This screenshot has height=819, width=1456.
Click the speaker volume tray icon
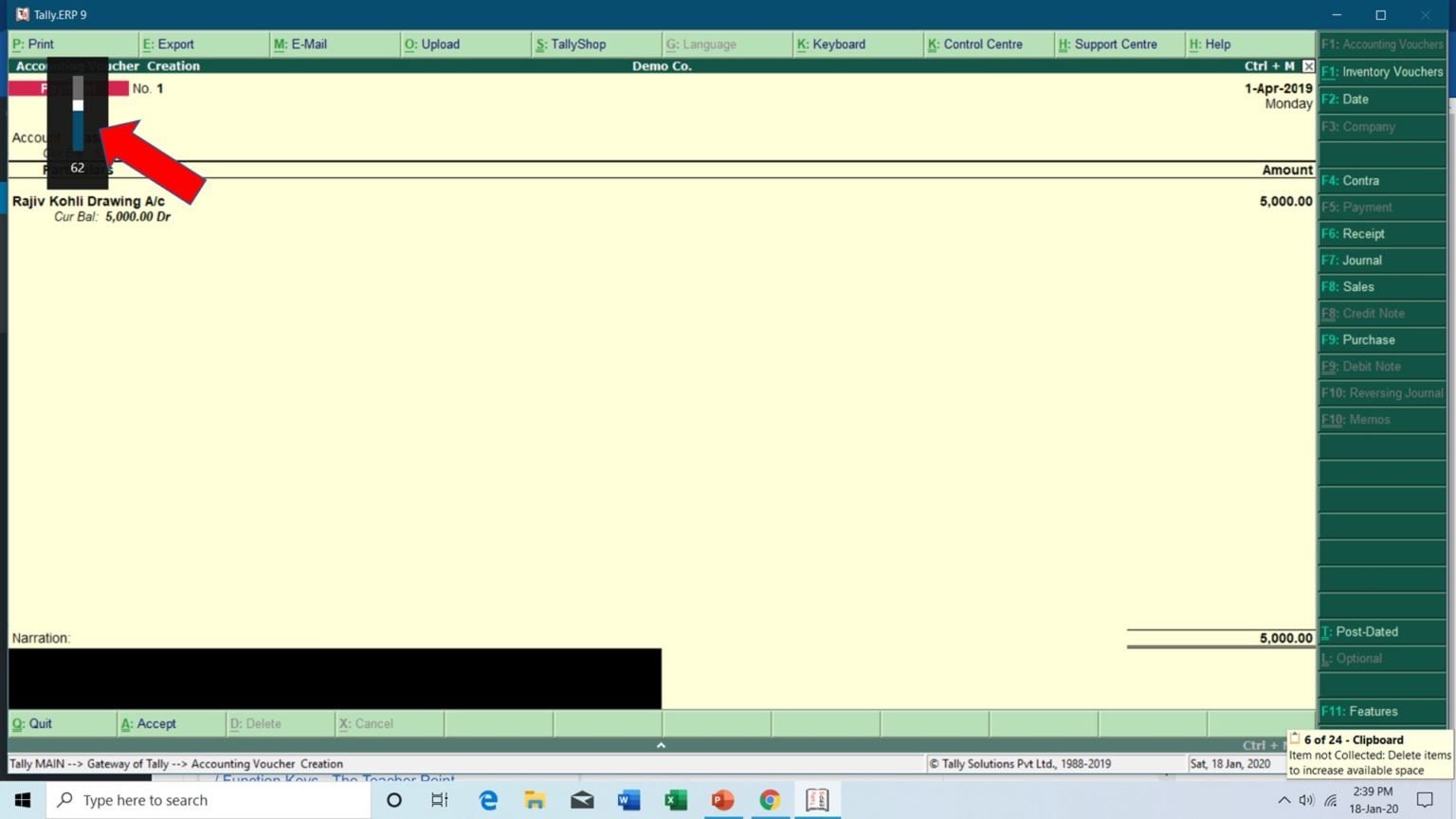1306,800
